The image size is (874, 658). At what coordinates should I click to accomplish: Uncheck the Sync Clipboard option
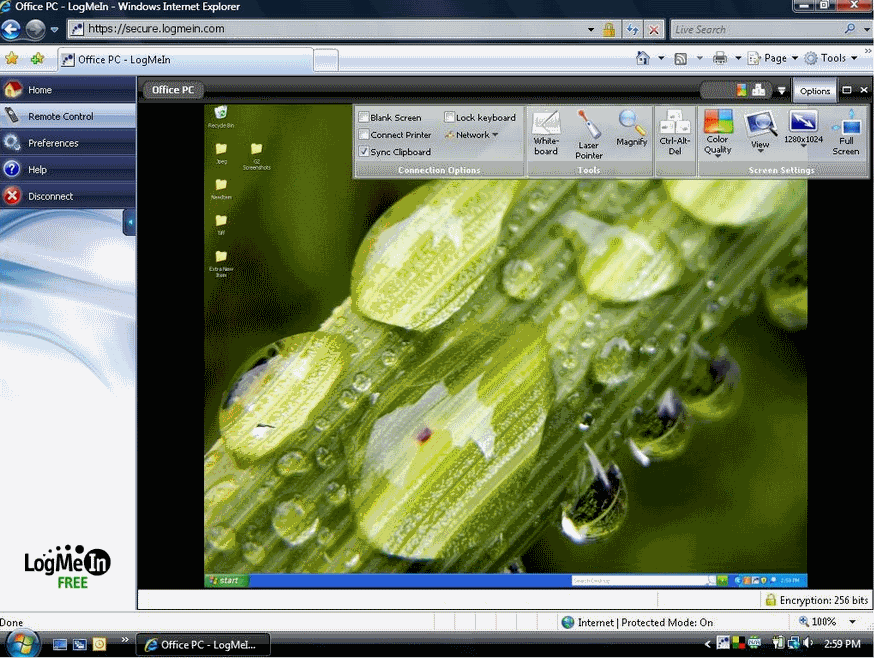[364, 152]
